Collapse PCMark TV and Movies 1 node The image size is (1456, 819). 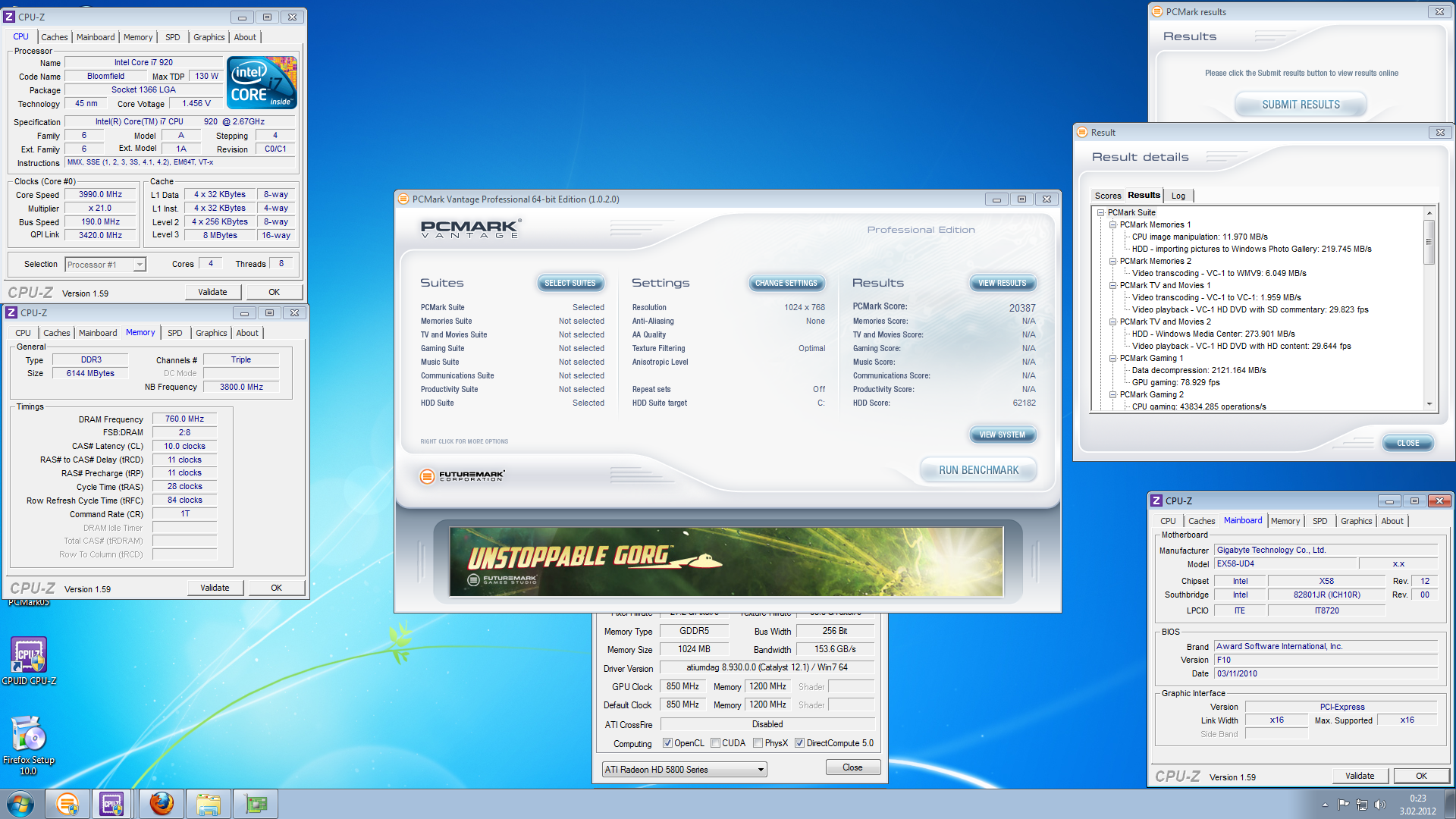1112,285
